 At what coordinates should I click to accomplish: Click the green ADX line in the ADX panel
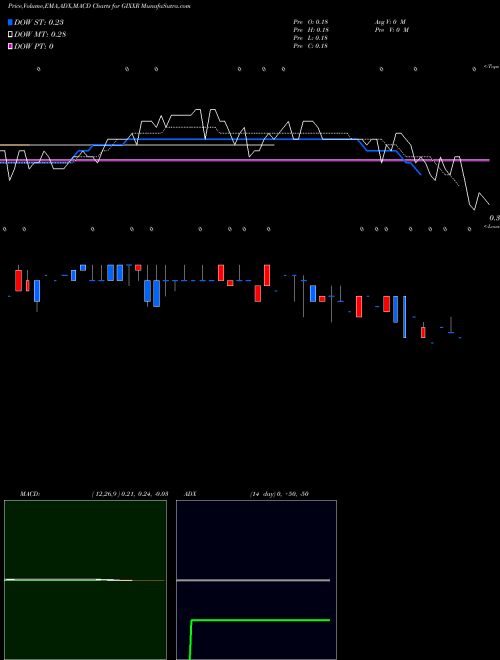click(x=260, y=620)
